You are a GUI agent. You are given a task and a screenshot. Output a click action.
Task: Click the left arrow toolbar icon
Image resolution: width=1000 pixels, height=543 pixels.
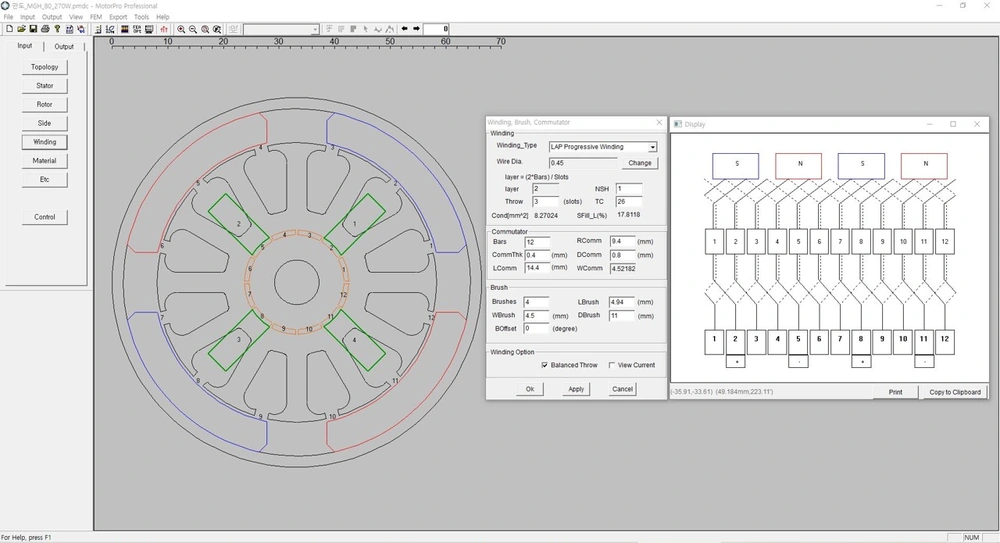tap(404, 29)
